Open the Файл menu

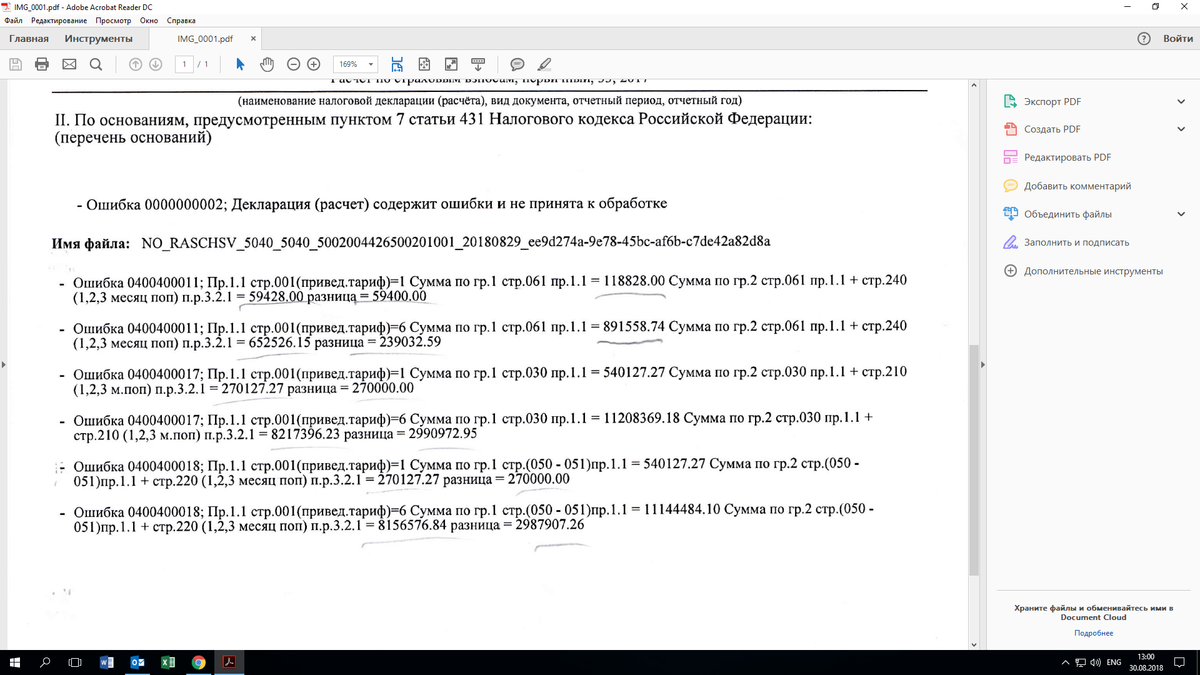[13, 20]
